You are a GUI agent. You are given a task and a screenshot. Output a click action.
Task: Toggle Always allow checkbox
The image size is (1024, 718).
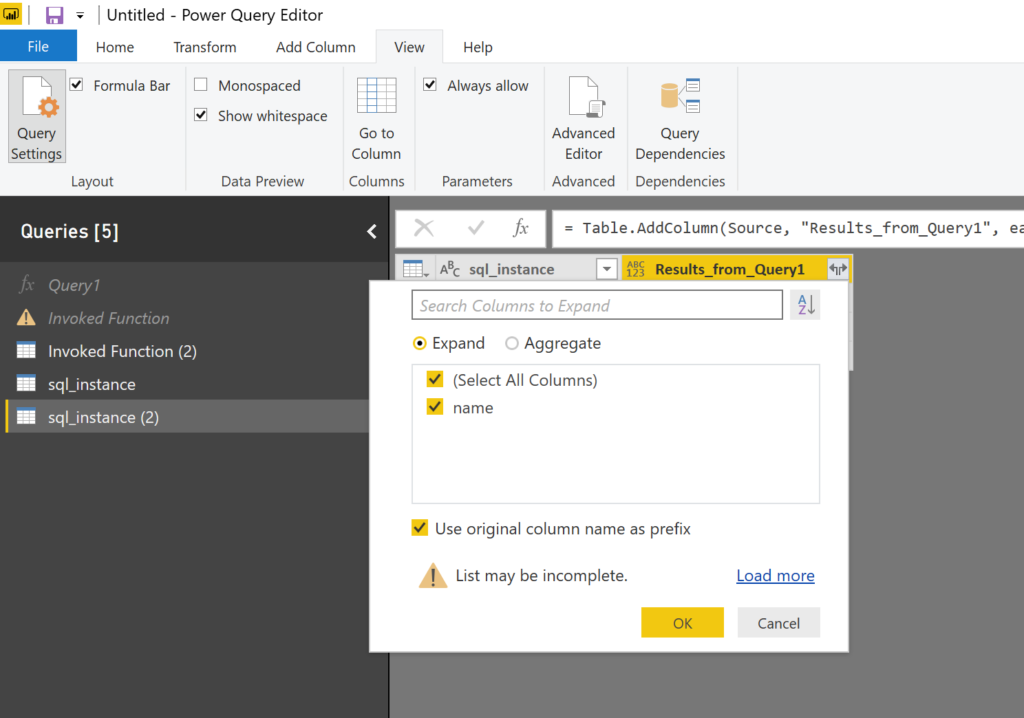click(x=430, y=85)
